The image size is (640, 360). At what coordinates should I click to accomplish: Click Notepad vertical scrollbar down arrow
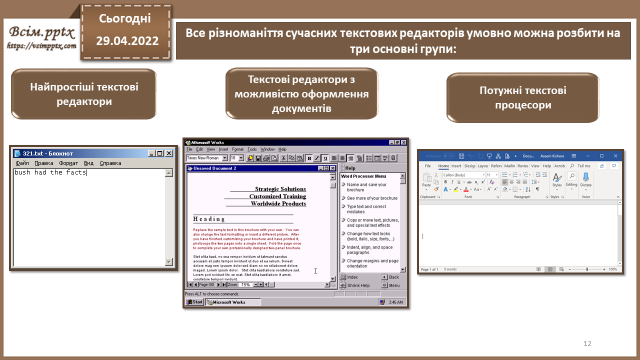tap(169, 262)
